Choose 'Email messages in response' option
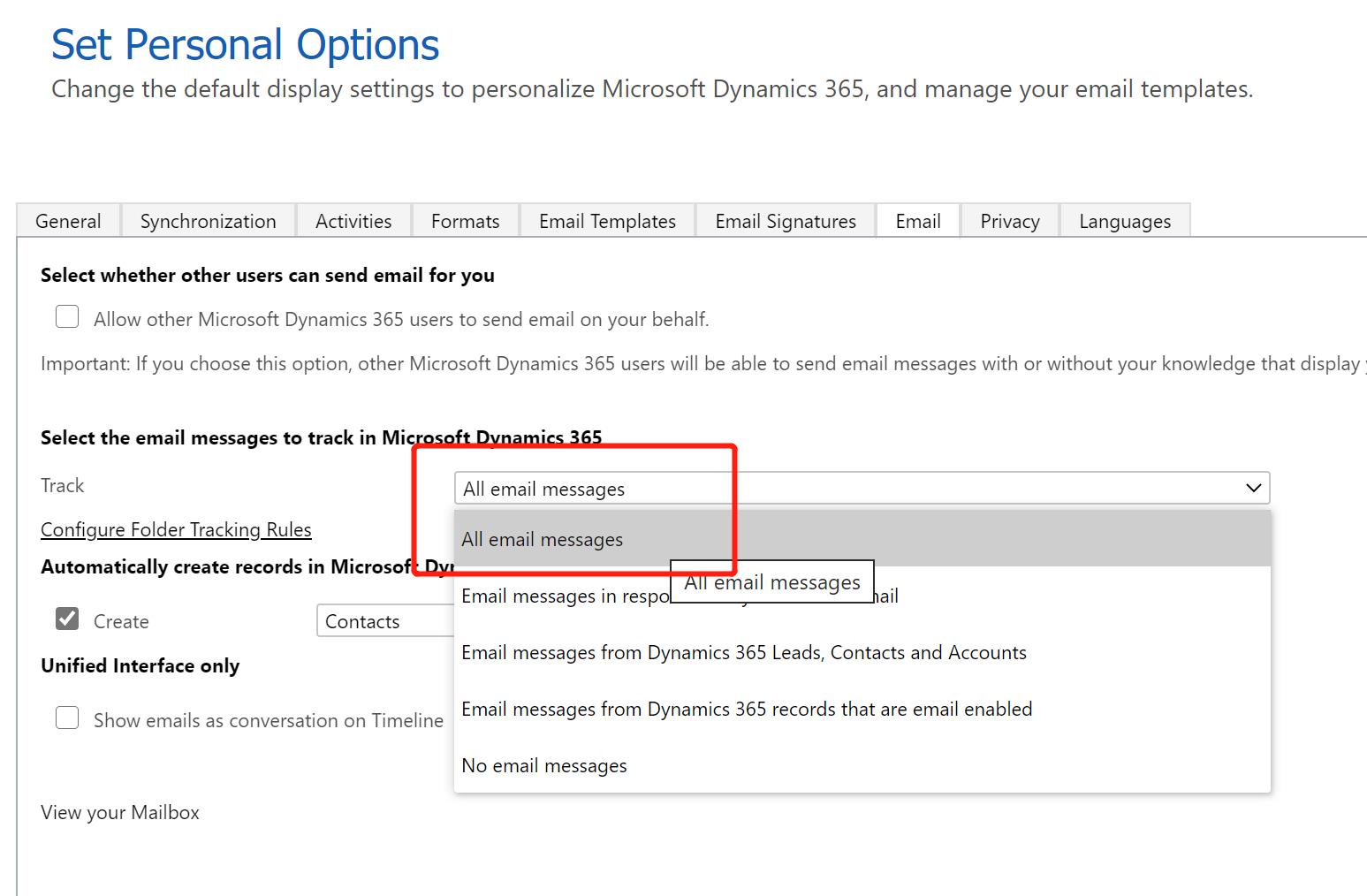Screen dimensions: 1367x896 (862, 596)
